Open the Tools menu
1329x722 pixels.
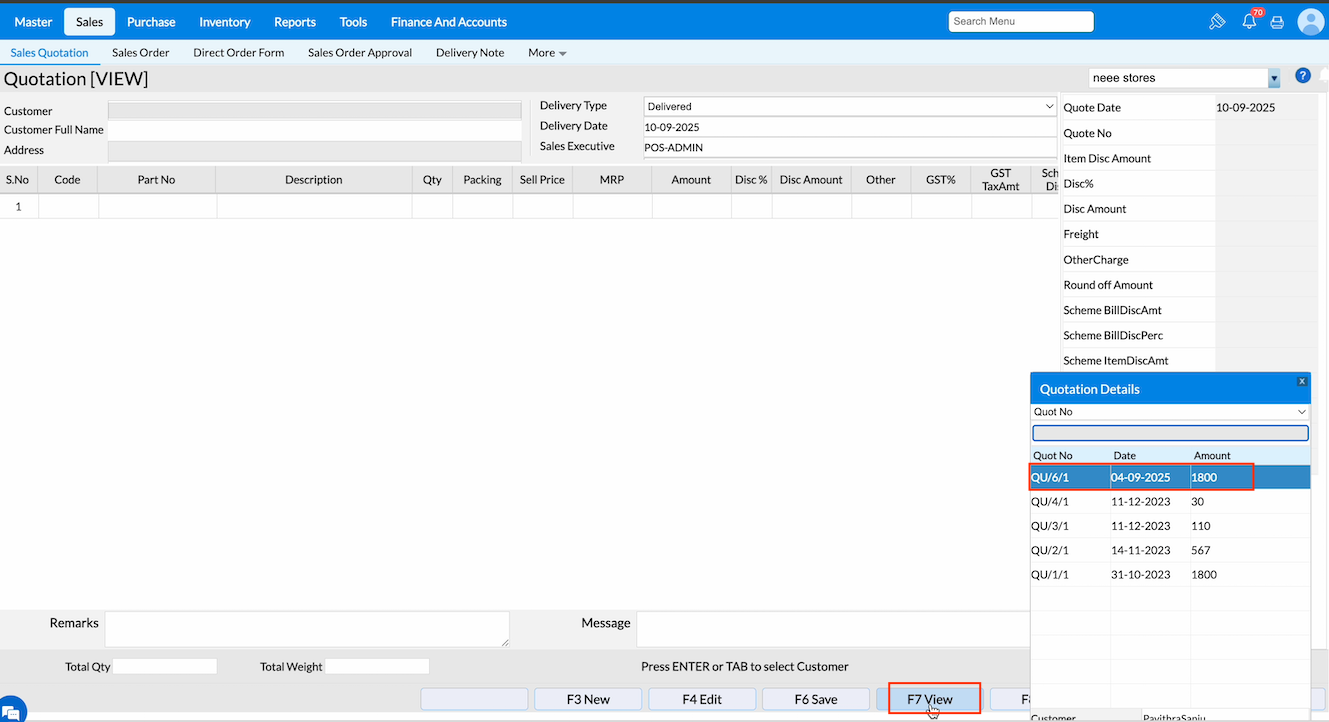353,22
